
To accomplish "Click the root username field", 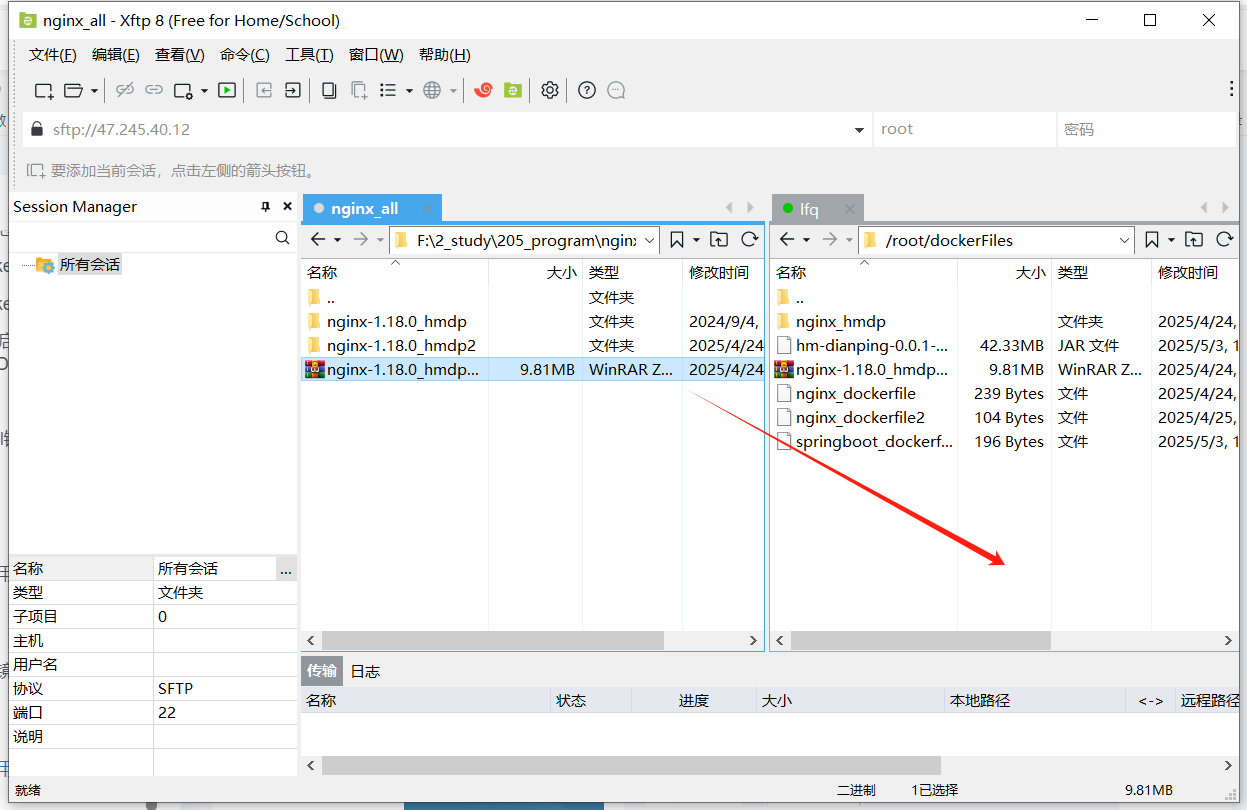I will (x=964, y=129).
